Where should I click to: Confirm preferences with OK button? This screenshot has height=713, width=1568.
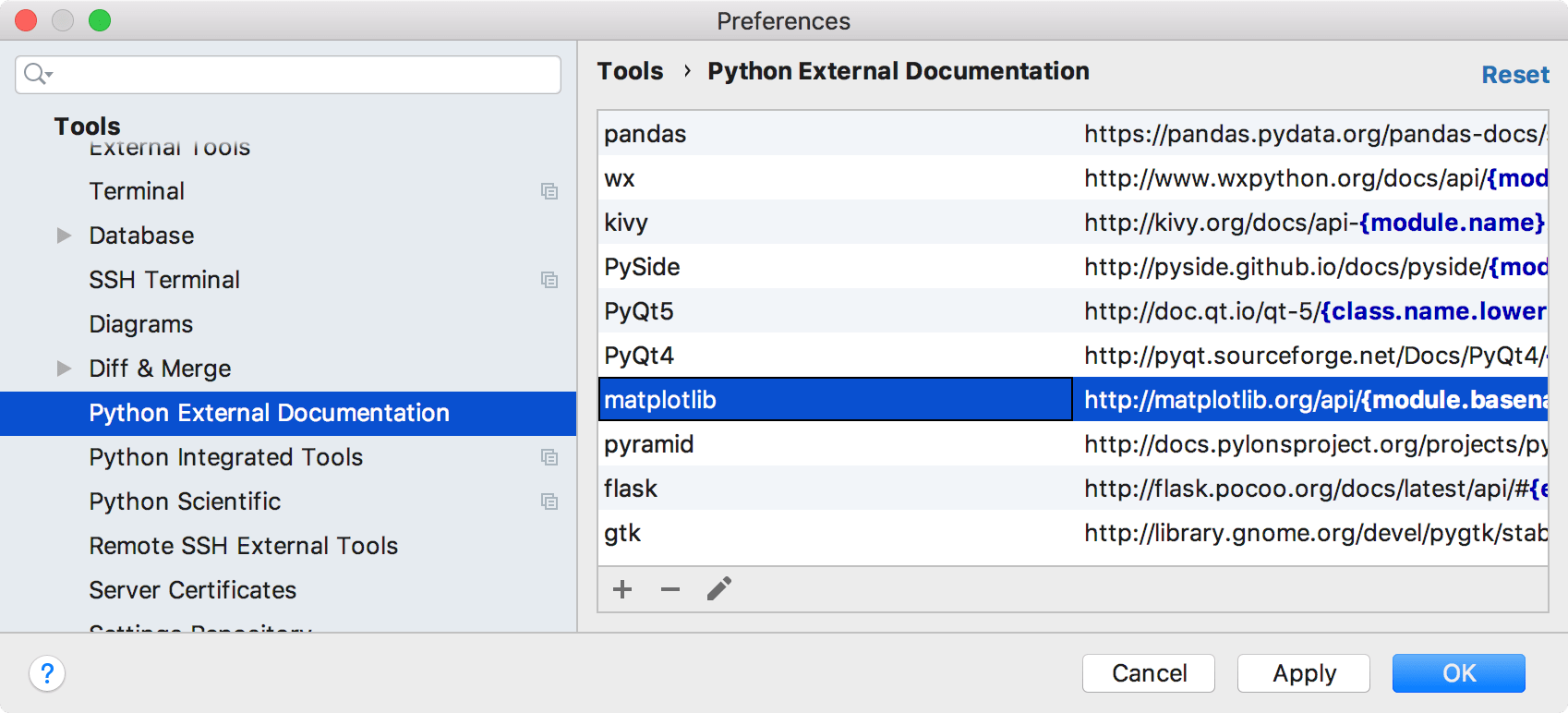[1459, 673]
